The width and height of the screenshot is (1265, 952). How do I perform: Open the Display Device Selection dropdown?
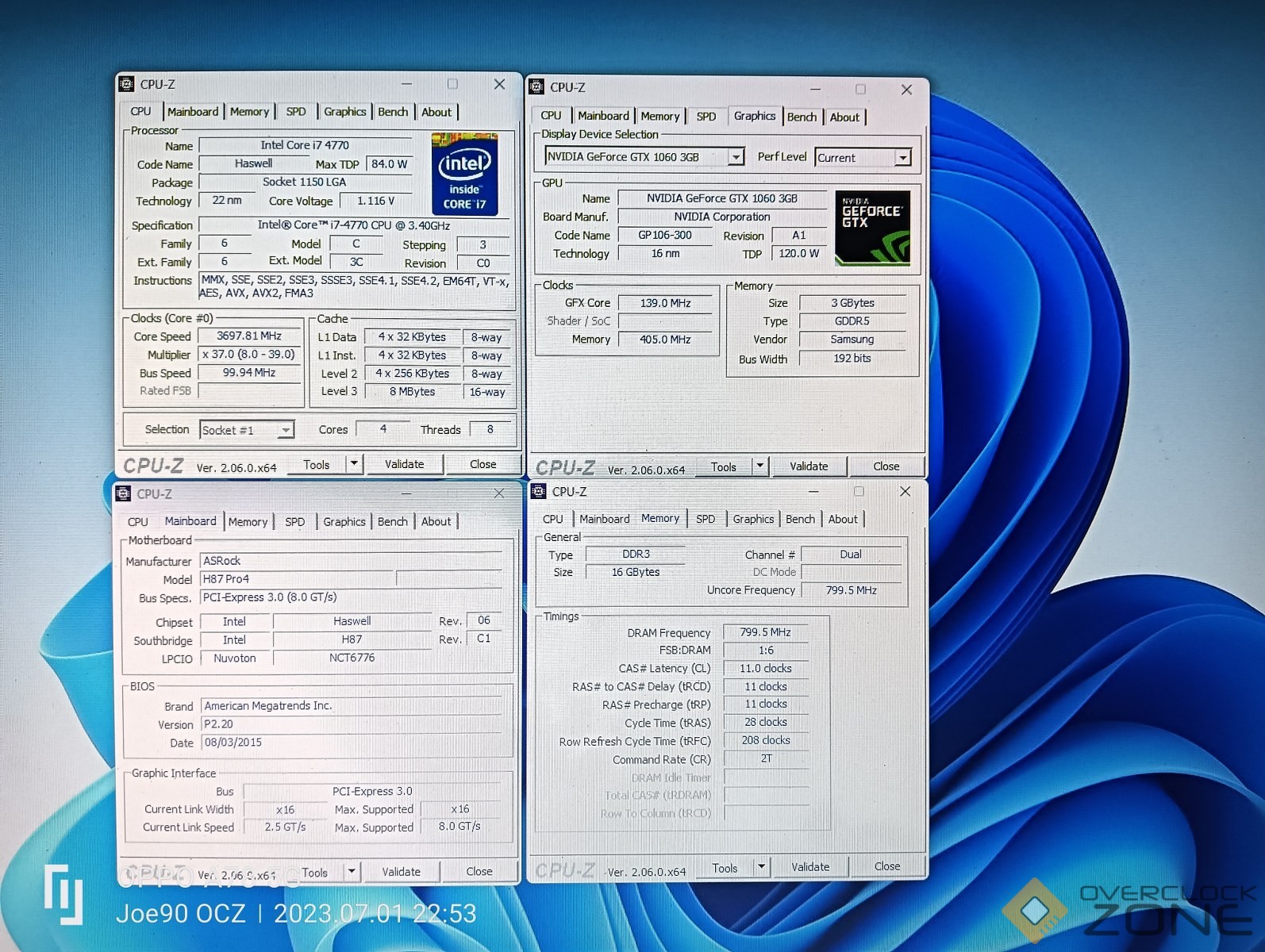coord(736,157)
